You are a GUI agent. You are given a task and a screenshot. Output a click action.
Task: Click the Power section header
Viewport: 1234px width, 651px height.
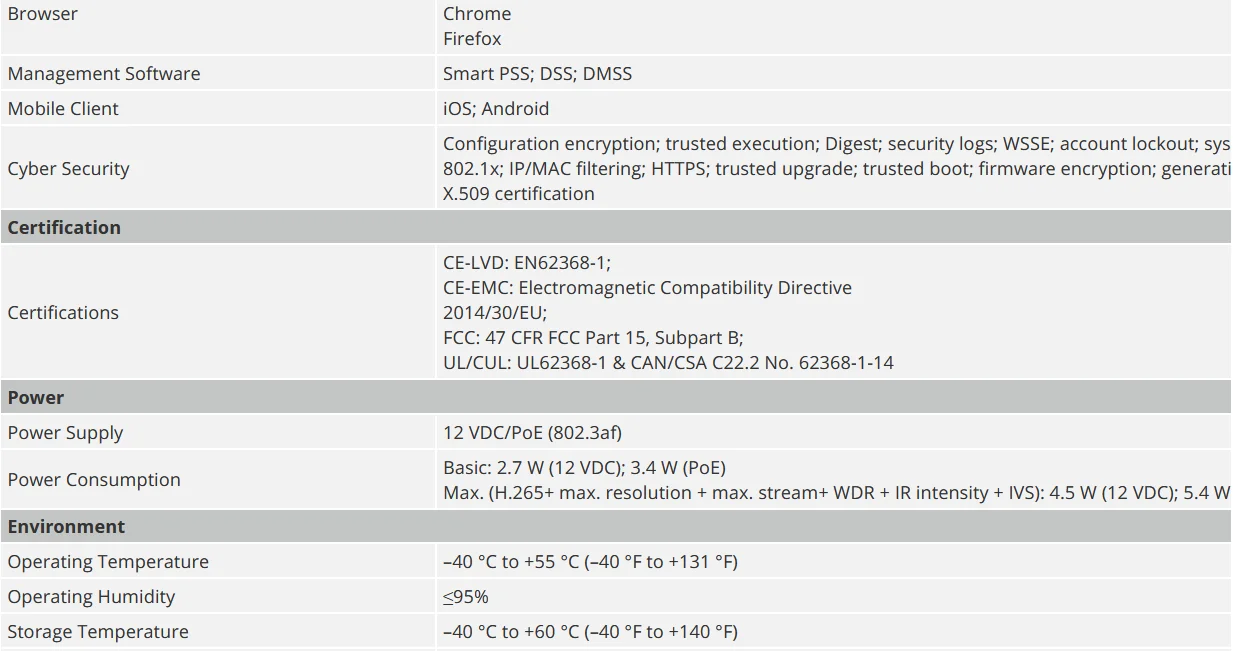pyautogui.click(x=36, y=398)
